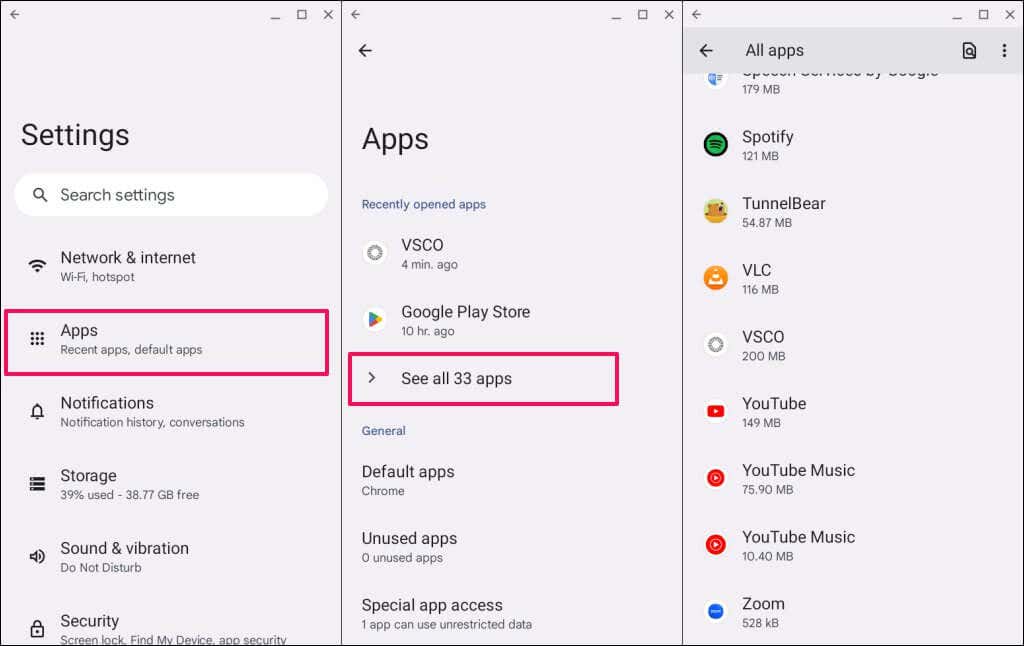Open Google Play Store app info
Screen dimensions: 1024x646
pyautogui.click(x=511, y=320)
